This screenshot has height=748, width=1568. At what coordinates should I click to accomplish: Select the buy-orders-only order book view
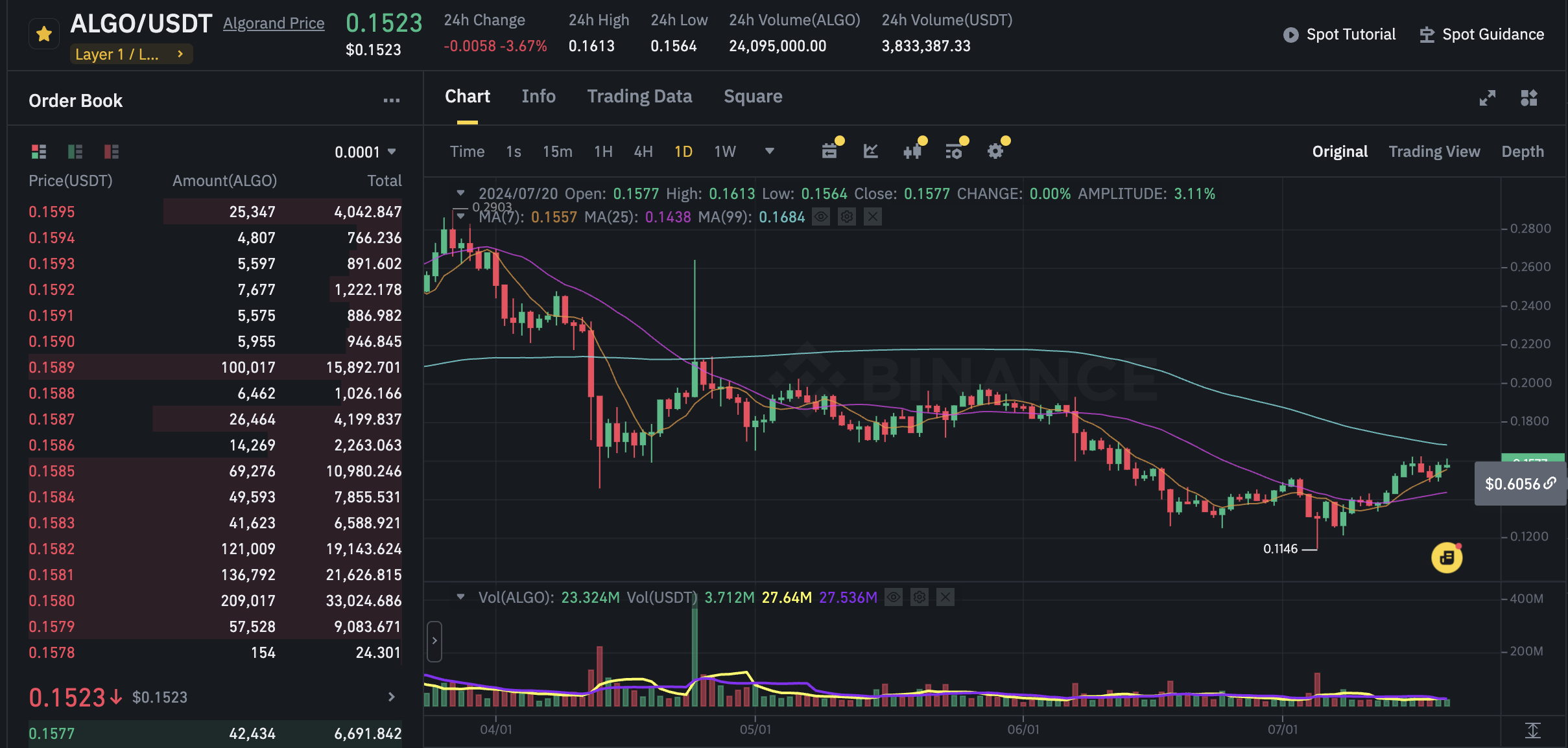click(x=75, y=152)
